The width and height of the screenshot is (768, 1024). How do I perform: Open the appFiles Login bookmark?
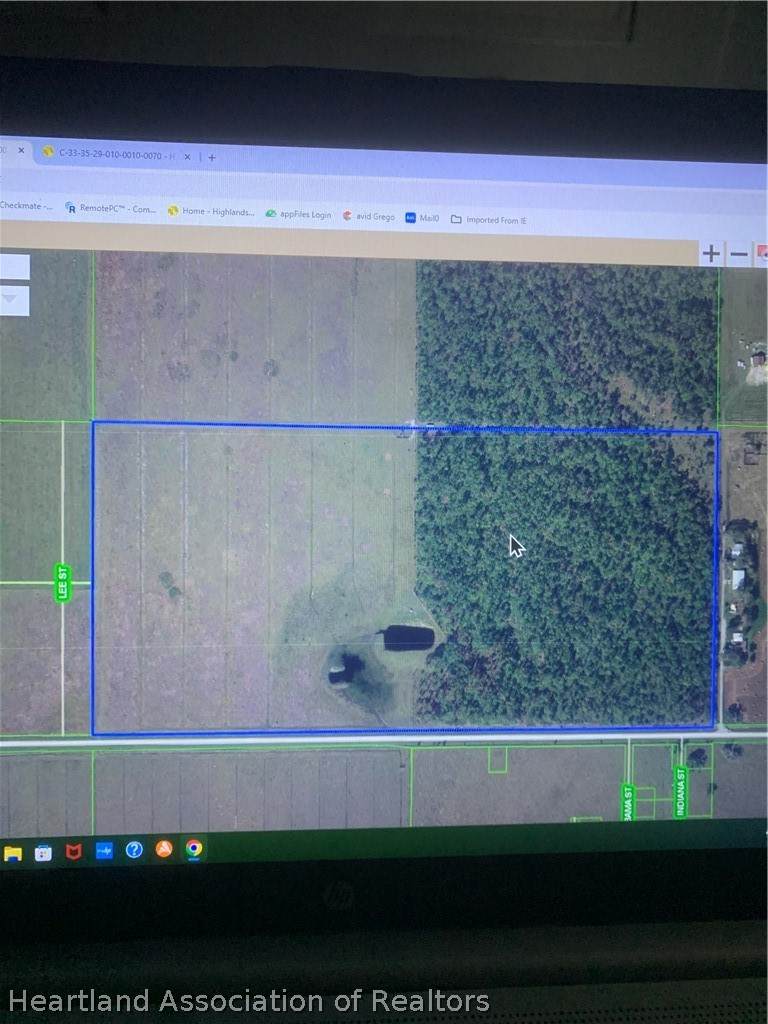coord(298,214)
